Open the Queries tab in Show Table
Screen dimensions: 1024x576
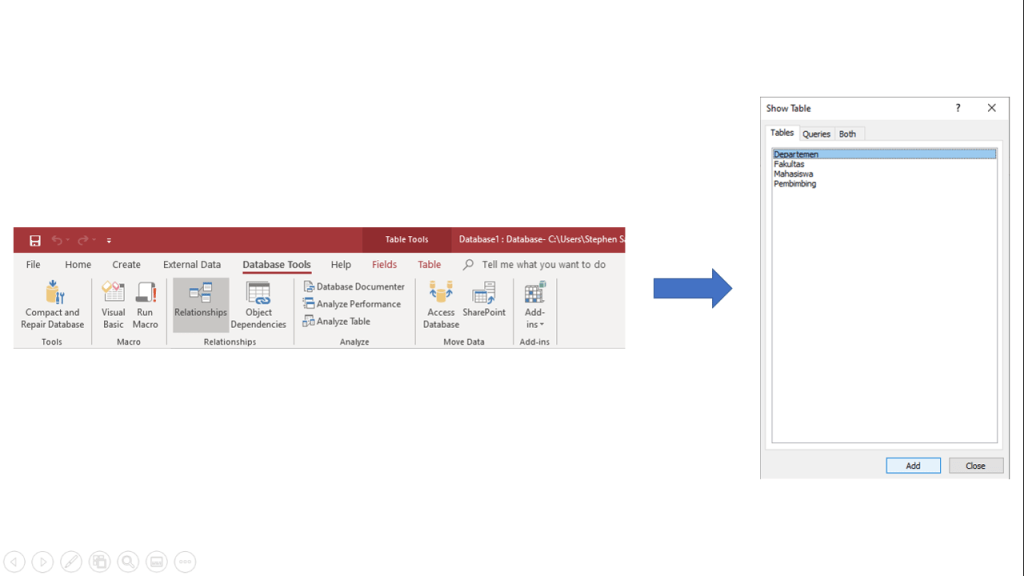(x=816, y=134)
